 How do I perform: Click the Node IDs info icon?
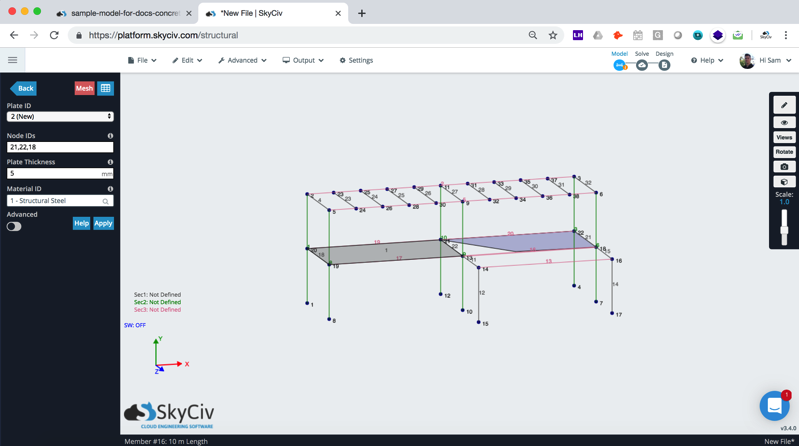click(x=110, y=136)
